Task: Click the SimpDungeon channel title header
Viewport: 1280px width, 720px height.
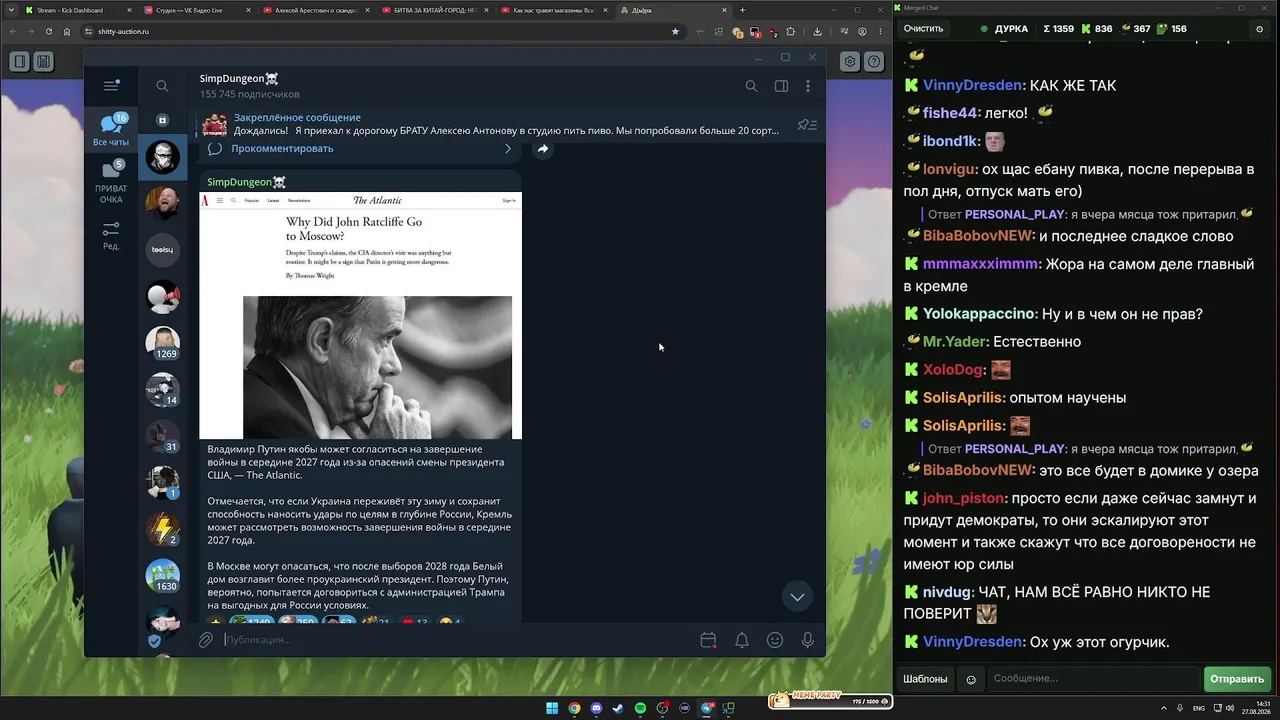Action: coord(239,78)
